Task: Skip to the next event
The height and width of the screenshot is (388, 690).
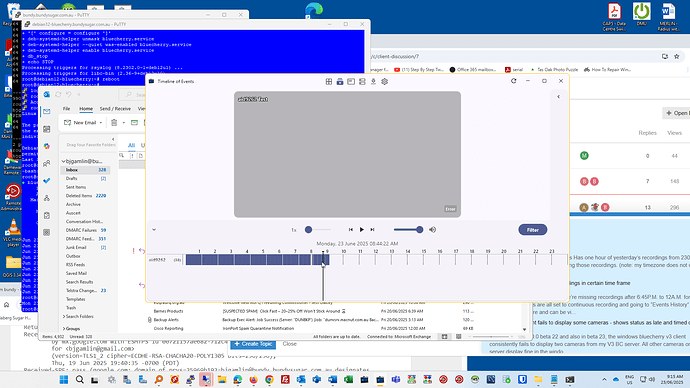Action: click(372, 230)
